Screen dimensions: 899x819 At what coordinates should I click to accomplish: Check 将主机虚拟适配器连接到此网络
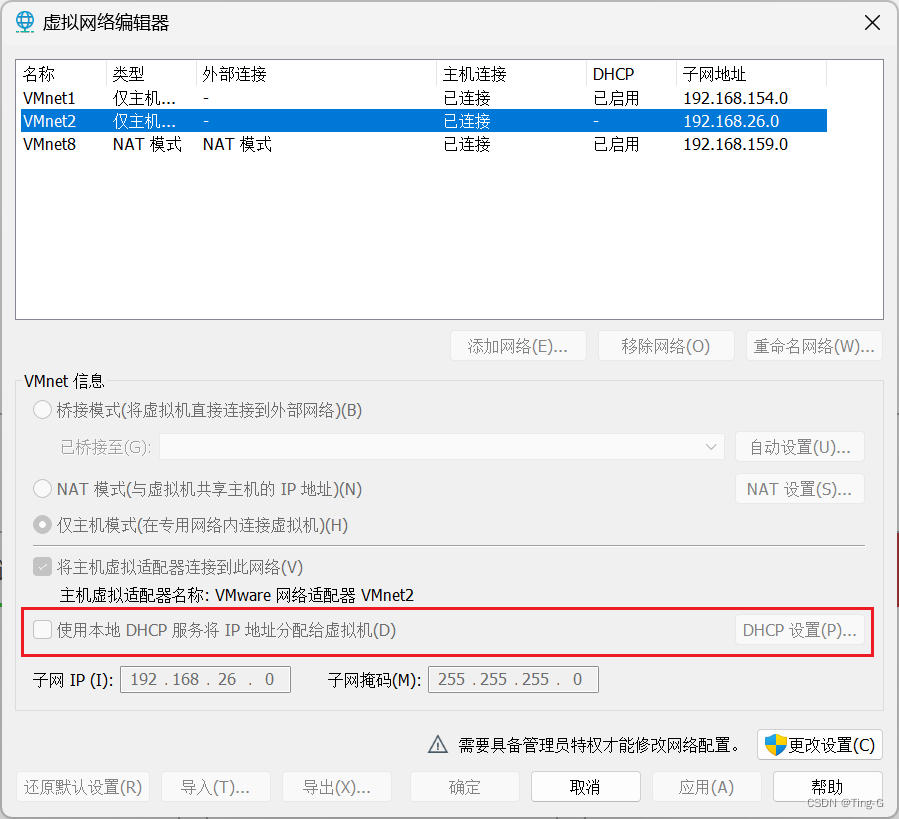pyautogui.click(x=41, y=565)
